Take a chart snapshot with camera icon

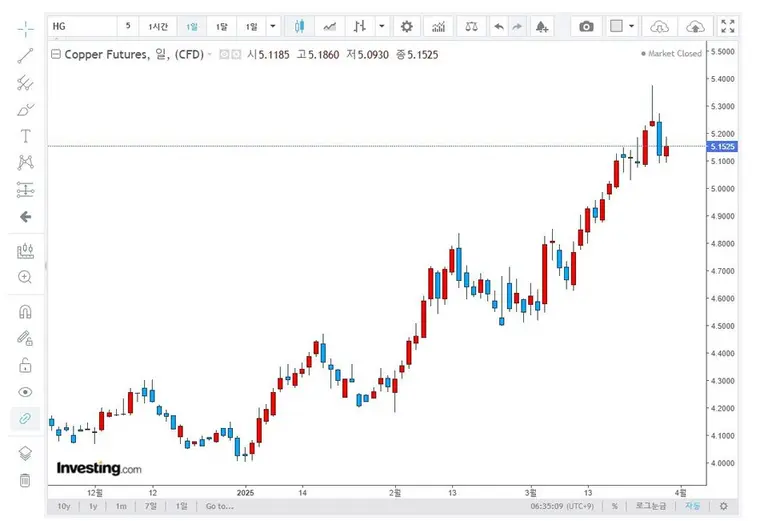[x=587, y=27]
